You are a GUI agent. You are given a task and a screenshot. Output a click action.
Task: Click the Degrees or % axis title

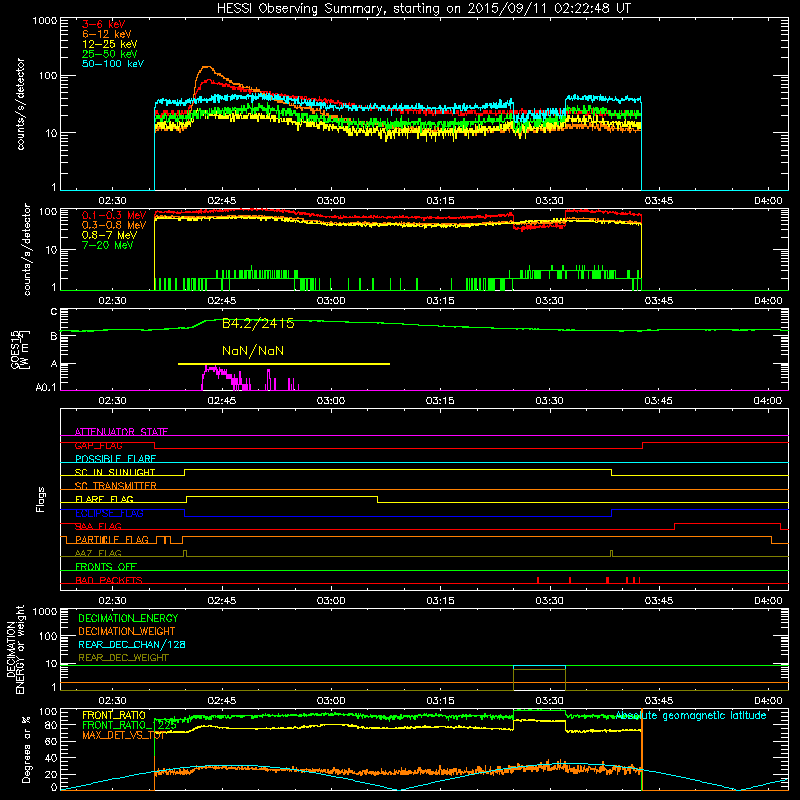pyautogui.click(x=26, y=749)
